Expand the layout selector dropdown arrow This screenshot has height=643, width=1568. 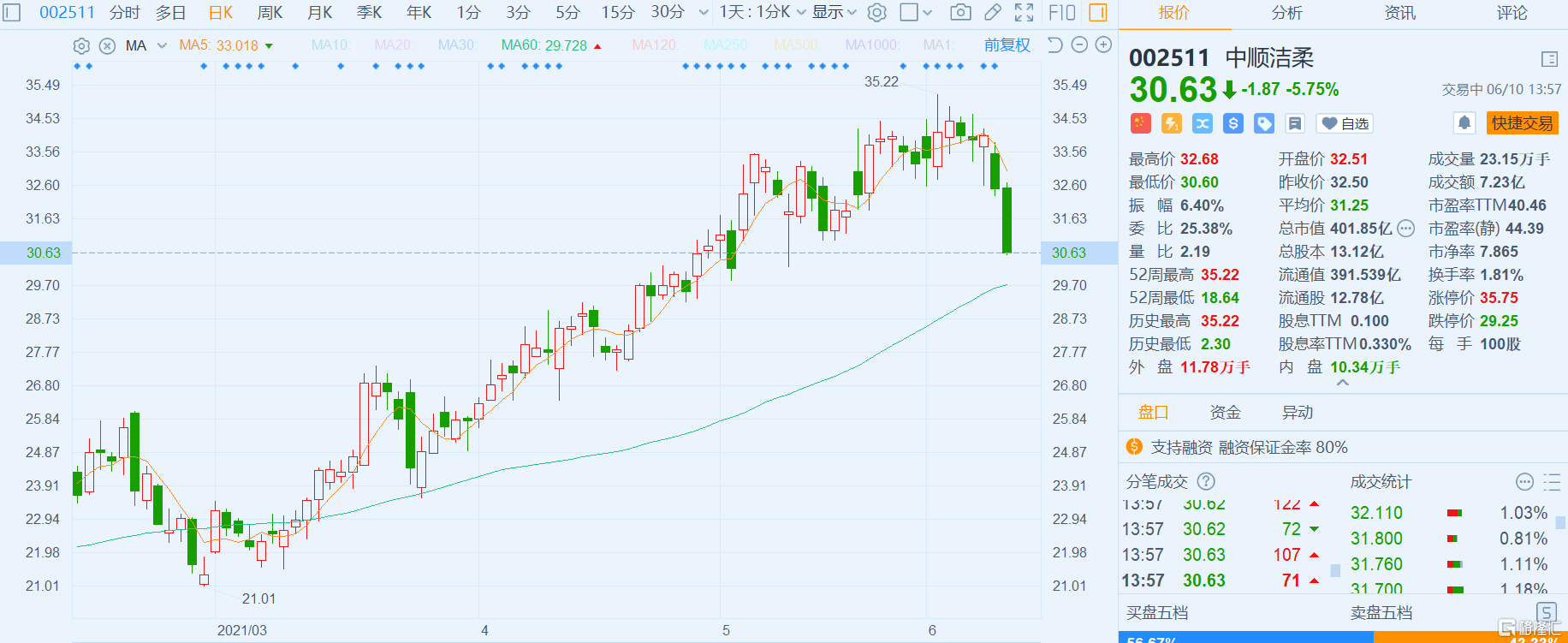pyautogui.click(x=927, y=13)
